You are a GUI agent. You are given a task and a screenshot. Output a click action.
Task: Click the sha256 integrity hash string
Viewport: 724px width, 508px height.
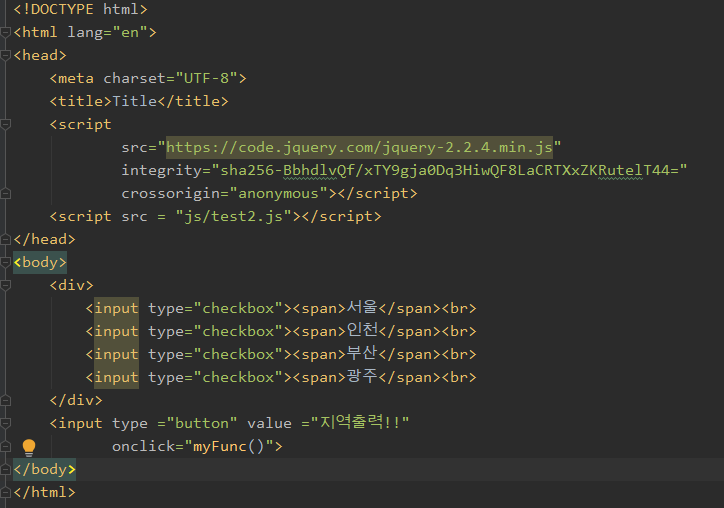[x=449, y=171]
